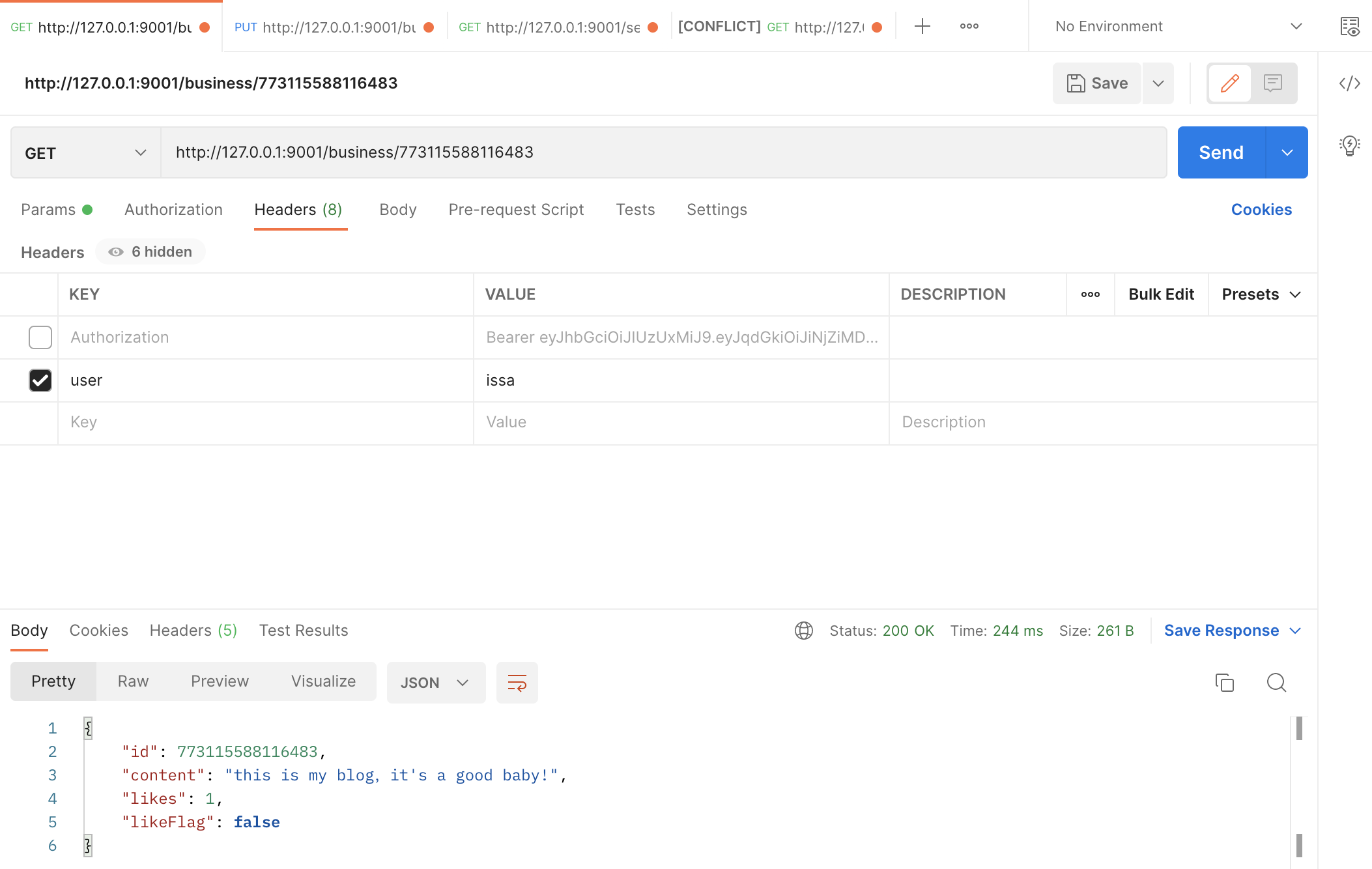
Task: Switch to the Body tab in response panel
Action: 29,630
